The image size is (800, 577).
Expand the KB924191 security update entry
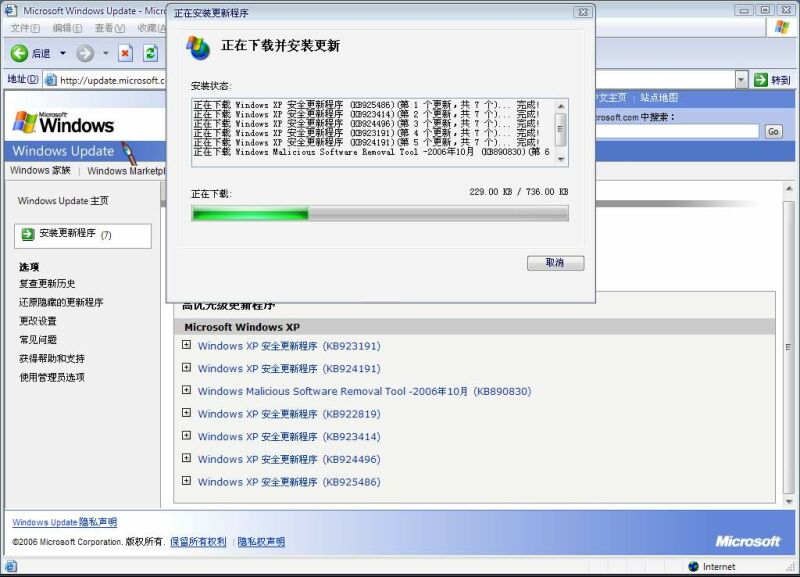pos(187,367)
